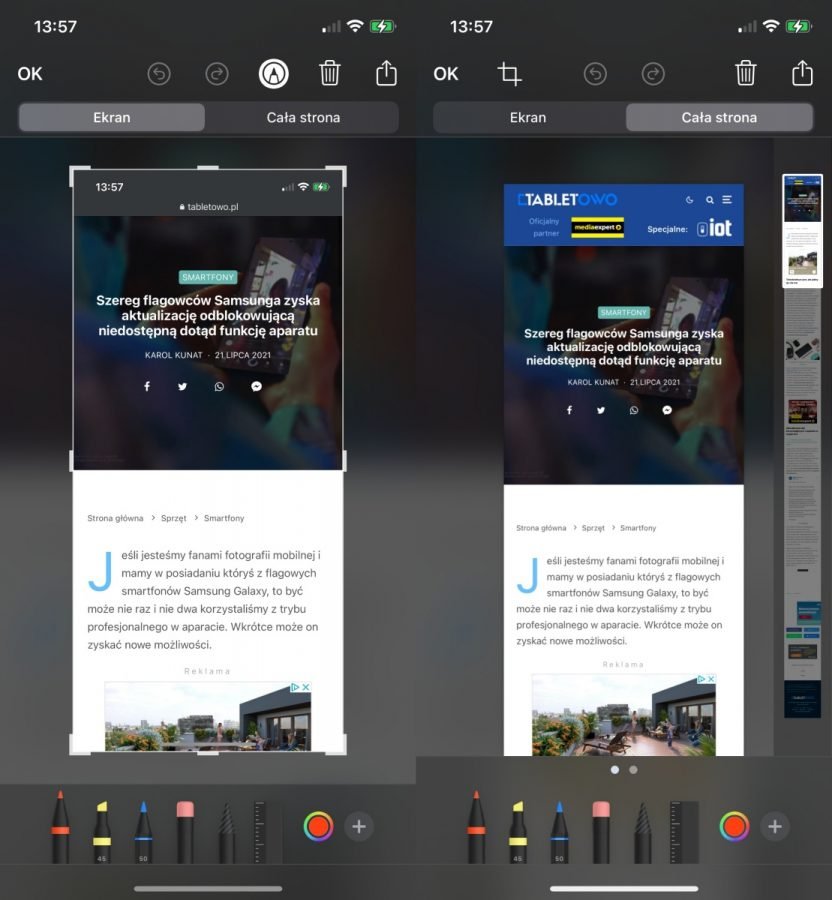The image size is (832, 900).
Task: Click the article headline in right preview
Action: point(624,347)
